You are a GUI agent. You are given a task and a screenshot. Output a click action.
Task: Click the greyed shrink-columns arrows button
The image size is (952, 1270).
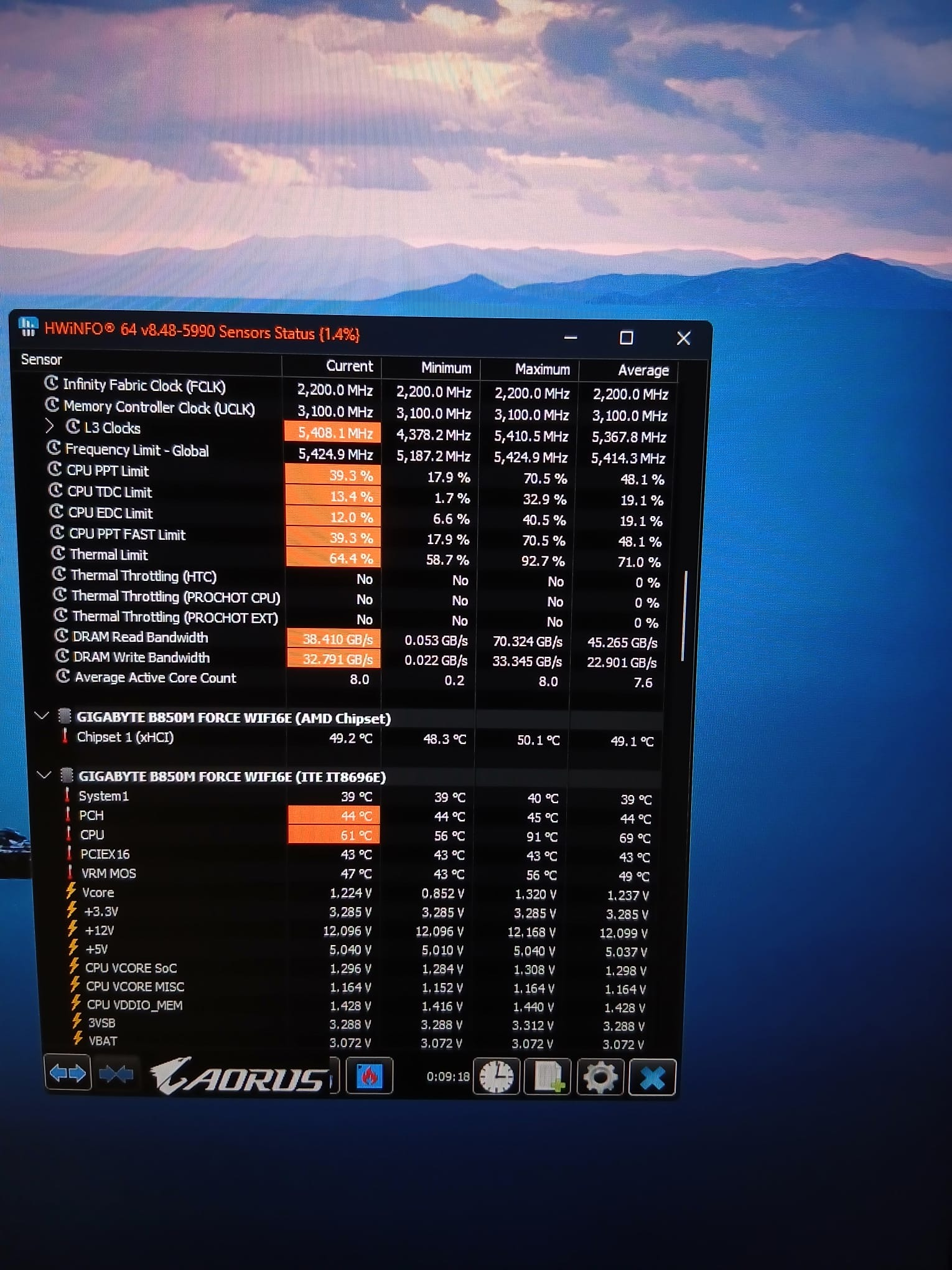pos(116,1074)
